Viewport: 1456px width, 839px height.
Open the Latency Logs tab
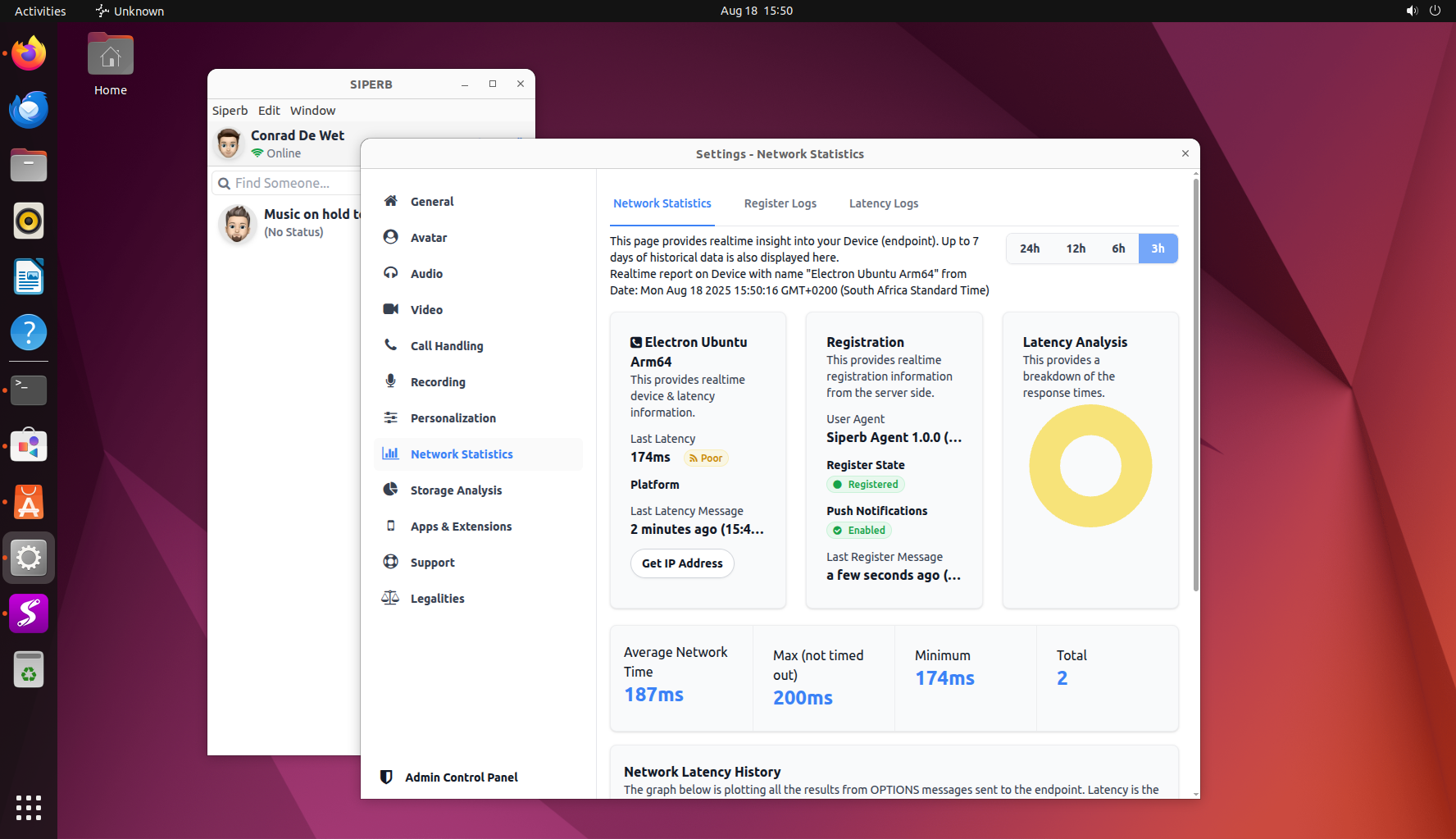(883, 203)
